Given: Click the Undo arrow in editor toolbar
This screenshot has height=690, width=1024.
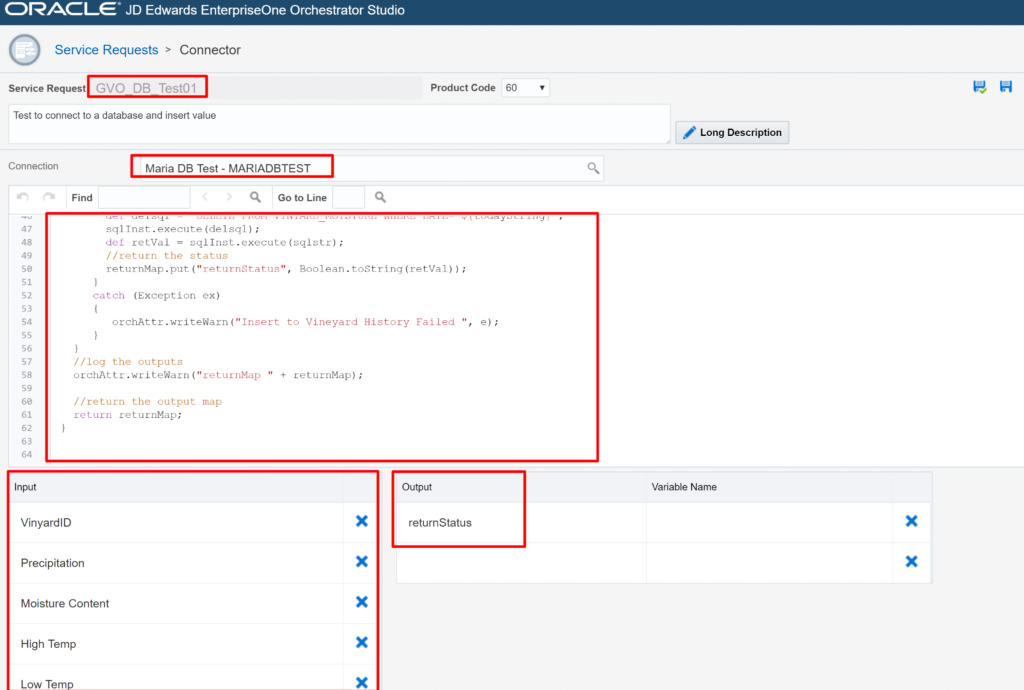Looking at the screenshot, I should tap(23, 197).
